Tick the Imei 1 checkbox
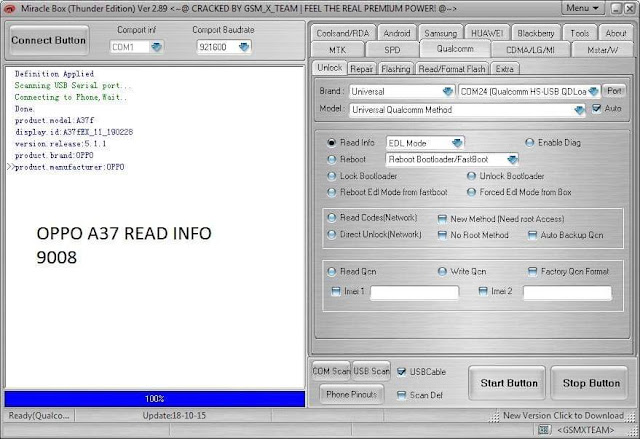Screen dimensions: 640x439 tap(336, 291)
